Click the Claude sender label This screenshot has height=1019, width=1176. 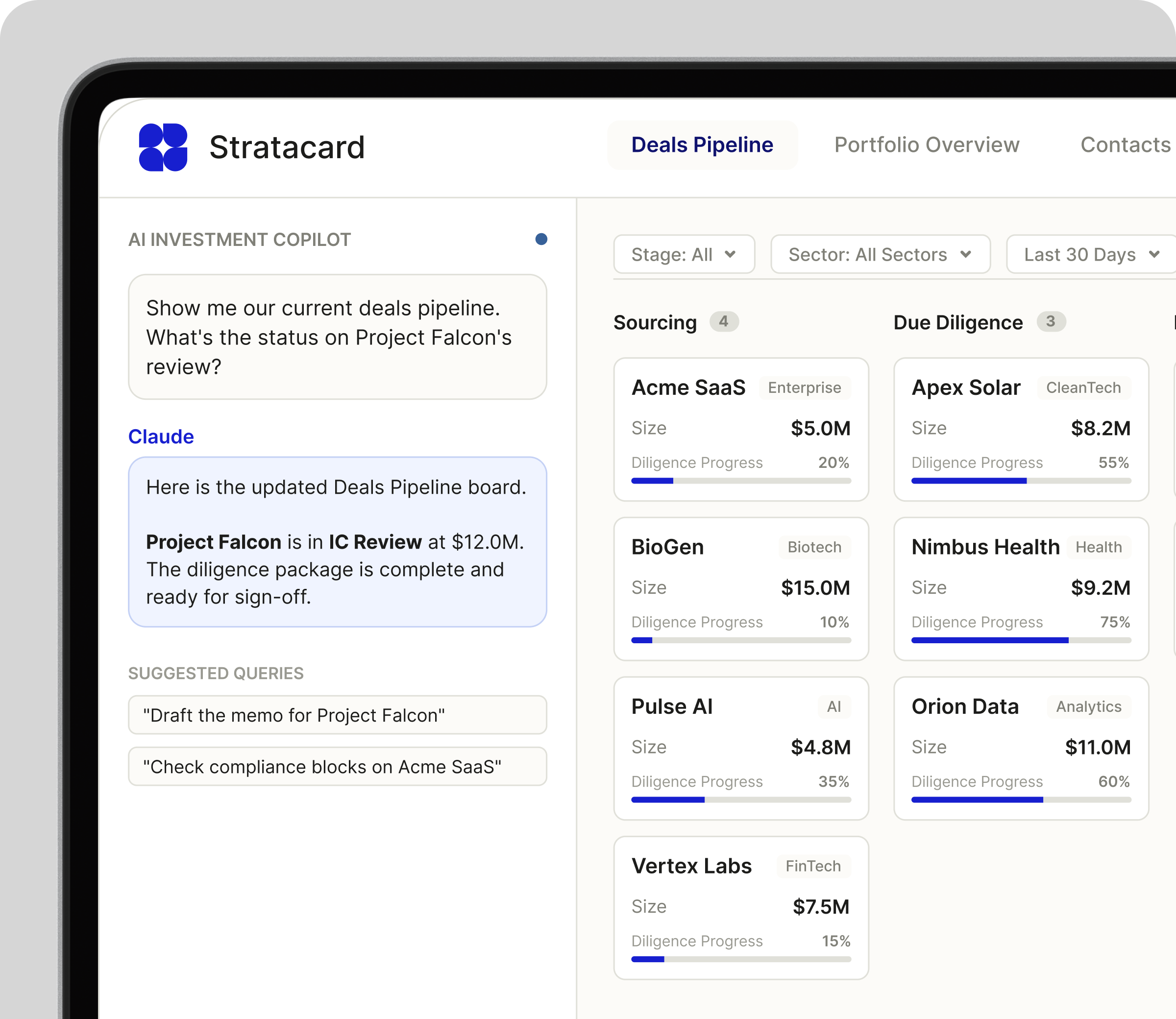[161, 436]
